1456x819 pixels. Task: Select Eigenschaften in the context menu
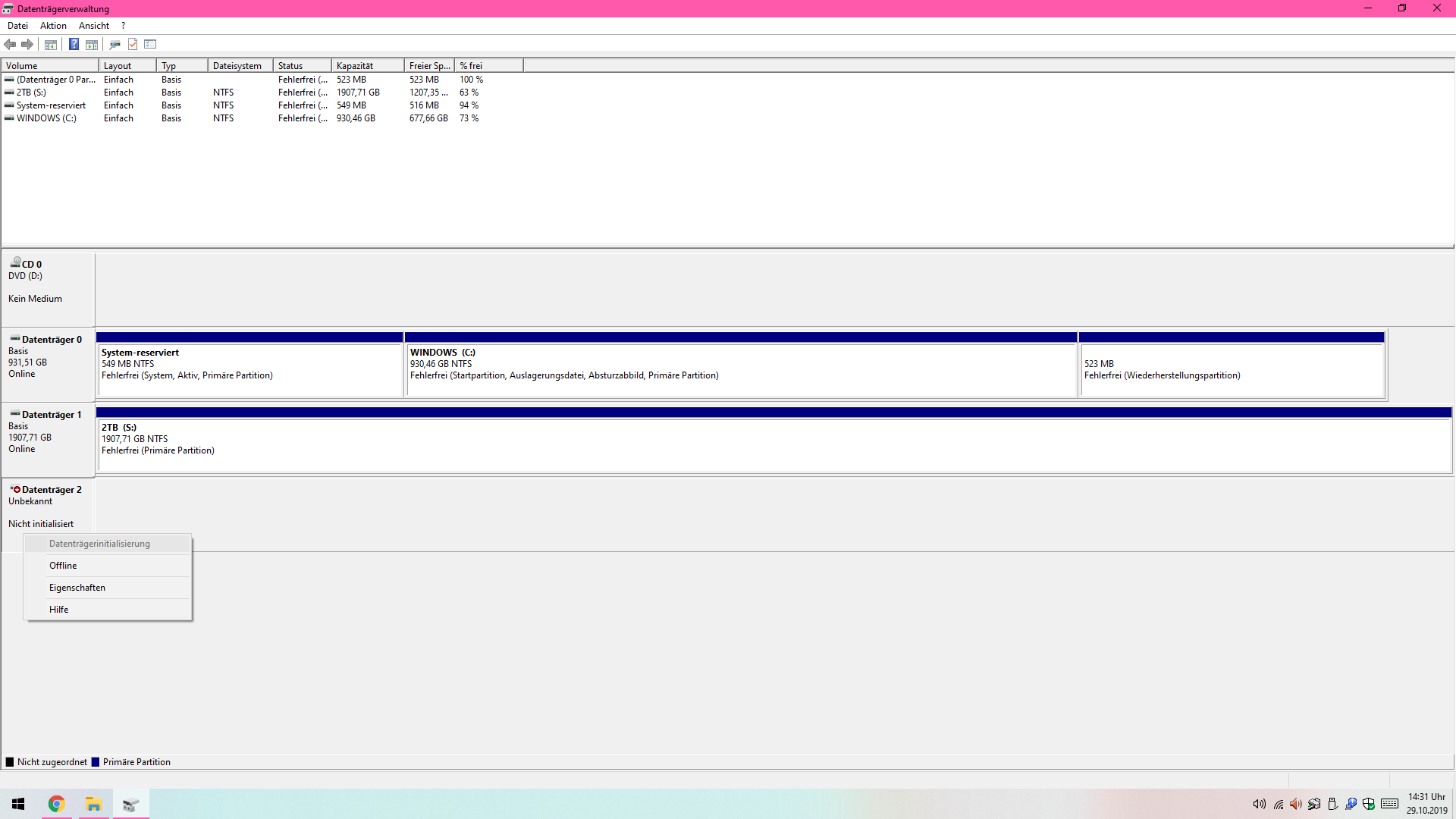tap(77, 588)
